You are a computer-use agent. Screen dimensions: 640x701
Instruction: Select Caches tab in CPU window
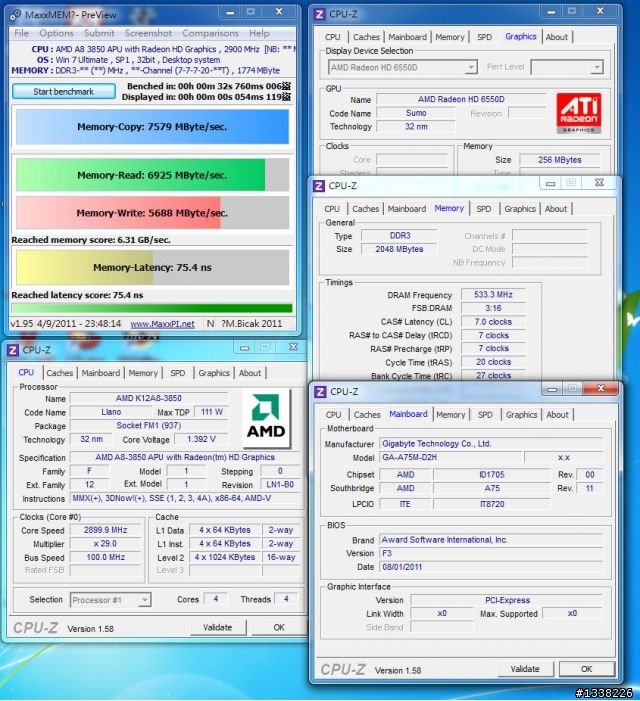[x=59, y=373]
